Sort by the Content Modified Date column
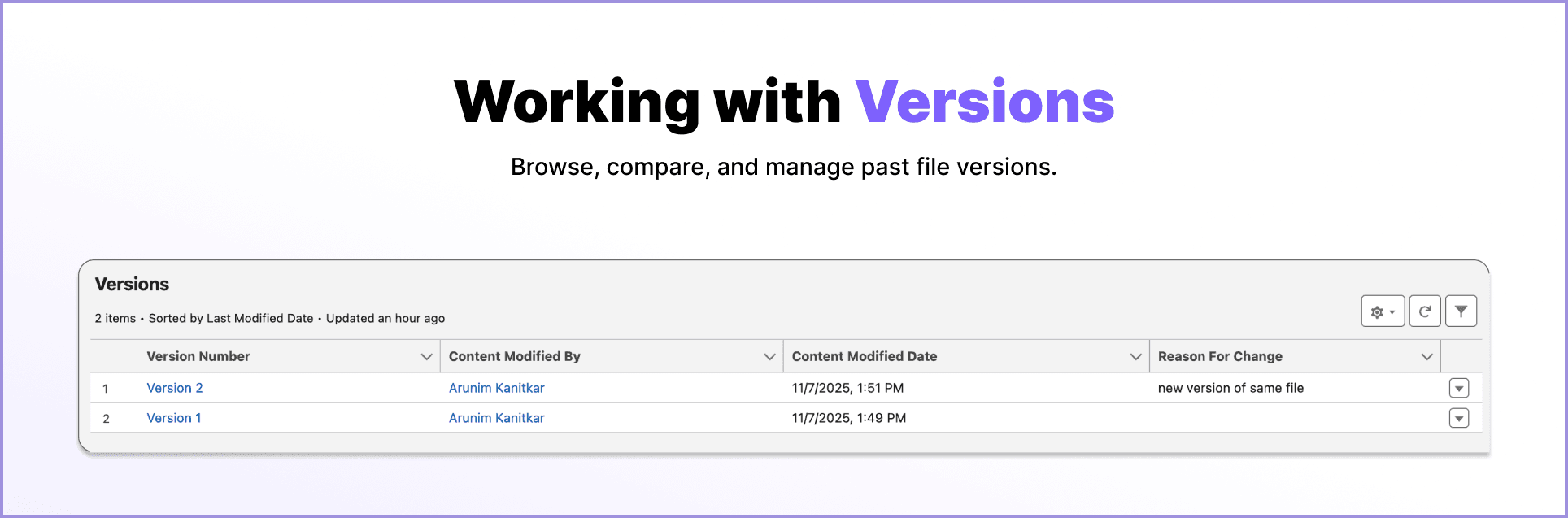1568x518 pixels. pyautogui.click(x=865, y=356)
